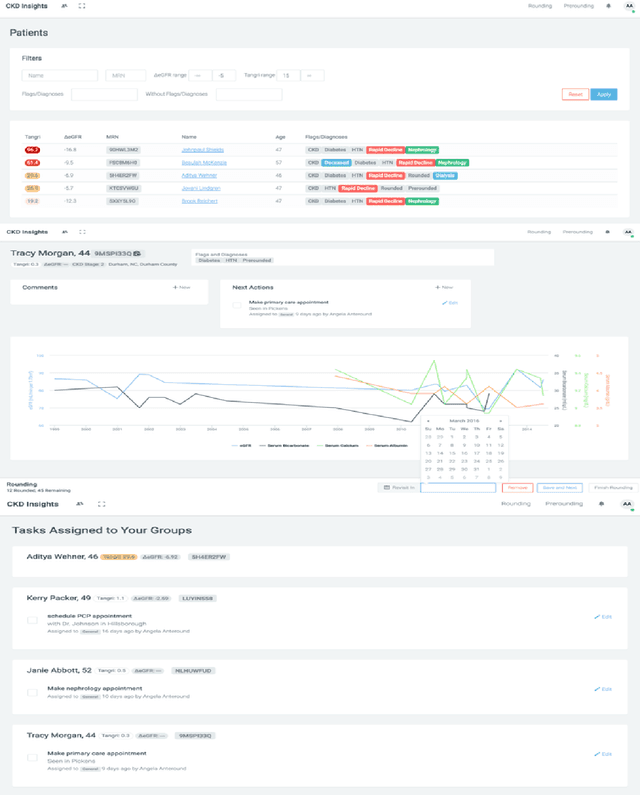The width and height of the screenshot is (640, 795).
Task: Open the Without Flags/Diagnoses filter dropdown
Action: click(248, 94)
